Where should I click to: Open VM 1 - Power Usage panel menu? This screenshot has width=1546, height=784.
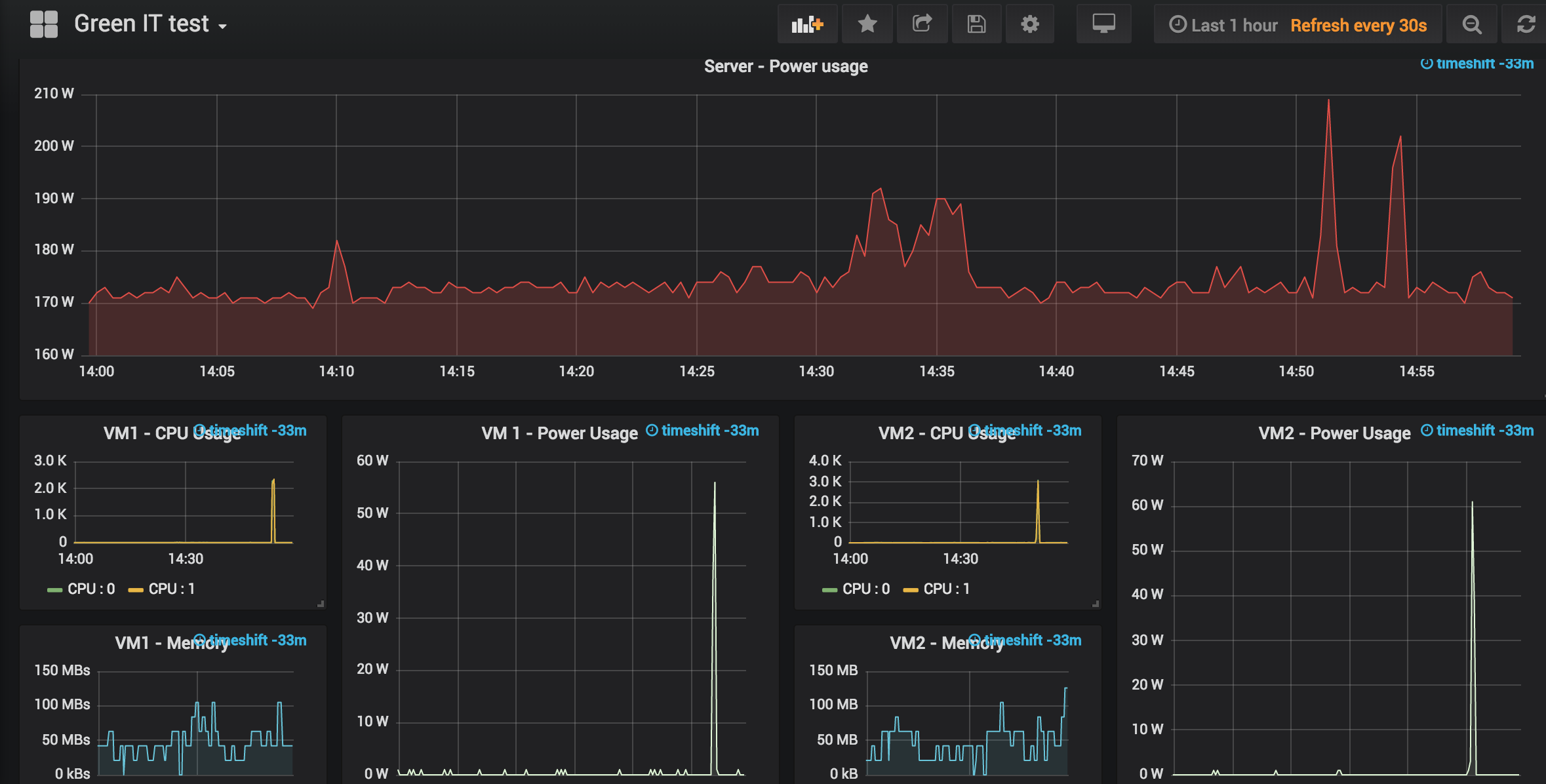559,433
